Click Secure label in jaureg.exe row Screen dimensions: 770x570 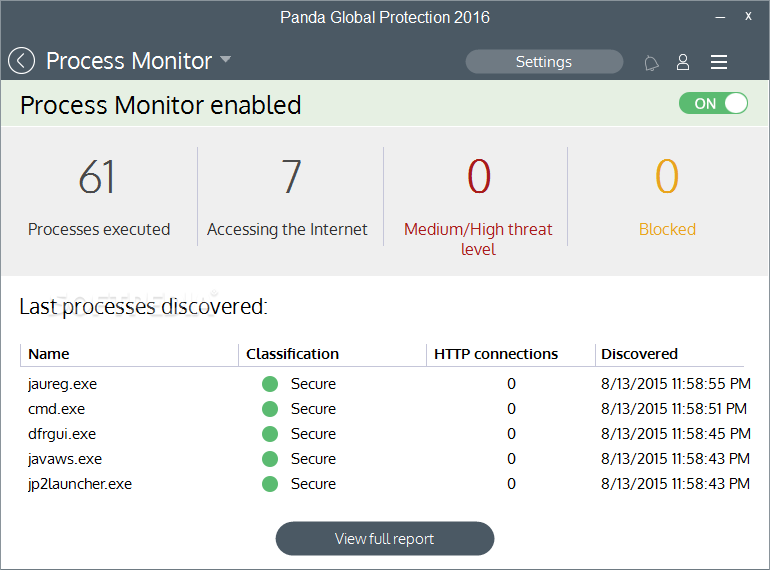coord(313,384)
